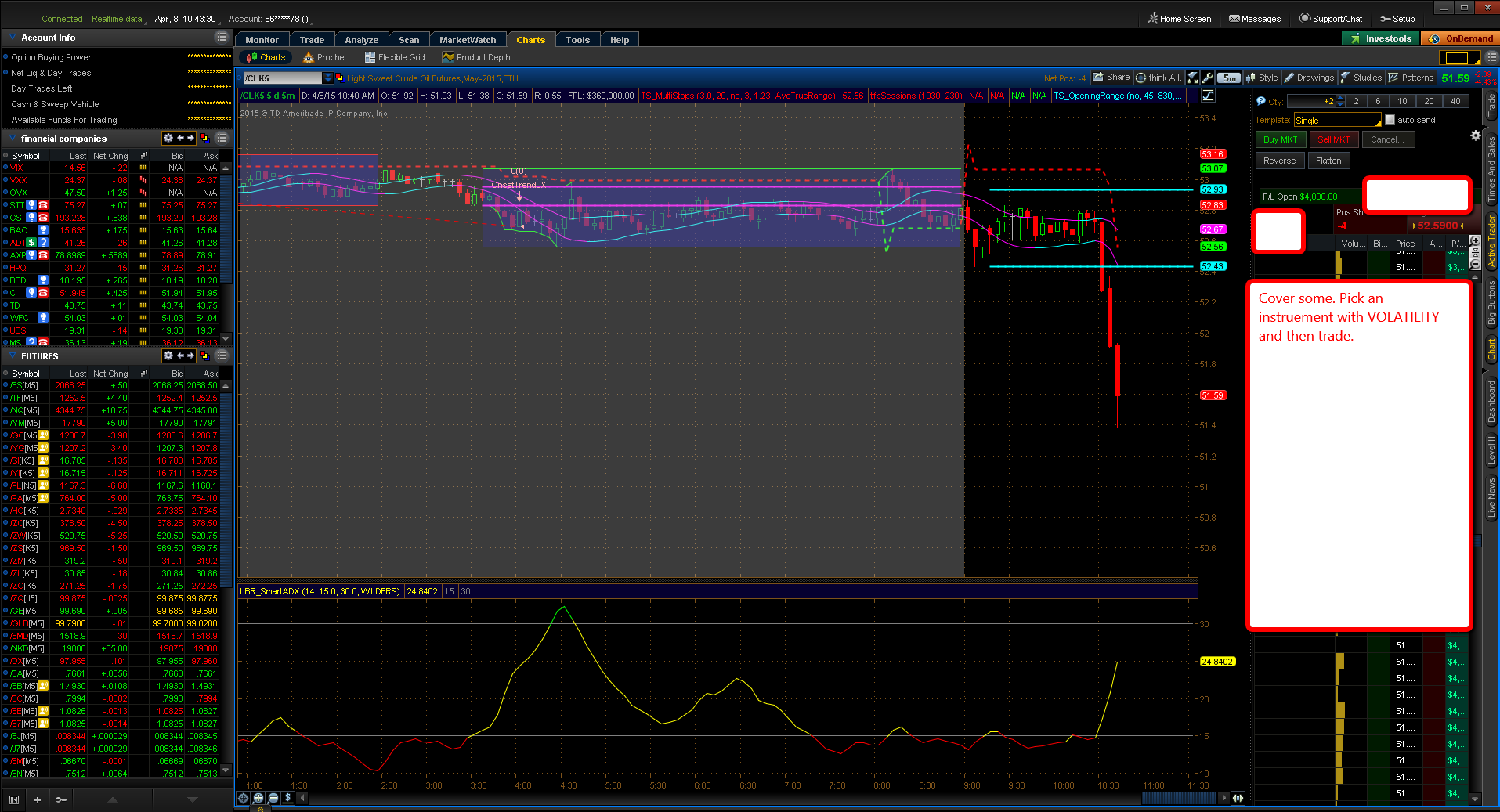Switch to the Trade tab
The image size is (1500, 812).
coord(312,40)
